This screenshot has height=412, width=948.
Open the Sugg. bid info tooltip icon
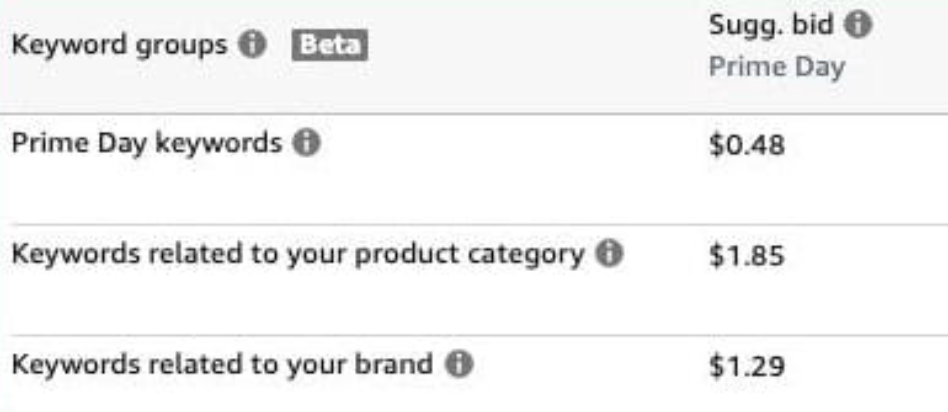[855, 30]
